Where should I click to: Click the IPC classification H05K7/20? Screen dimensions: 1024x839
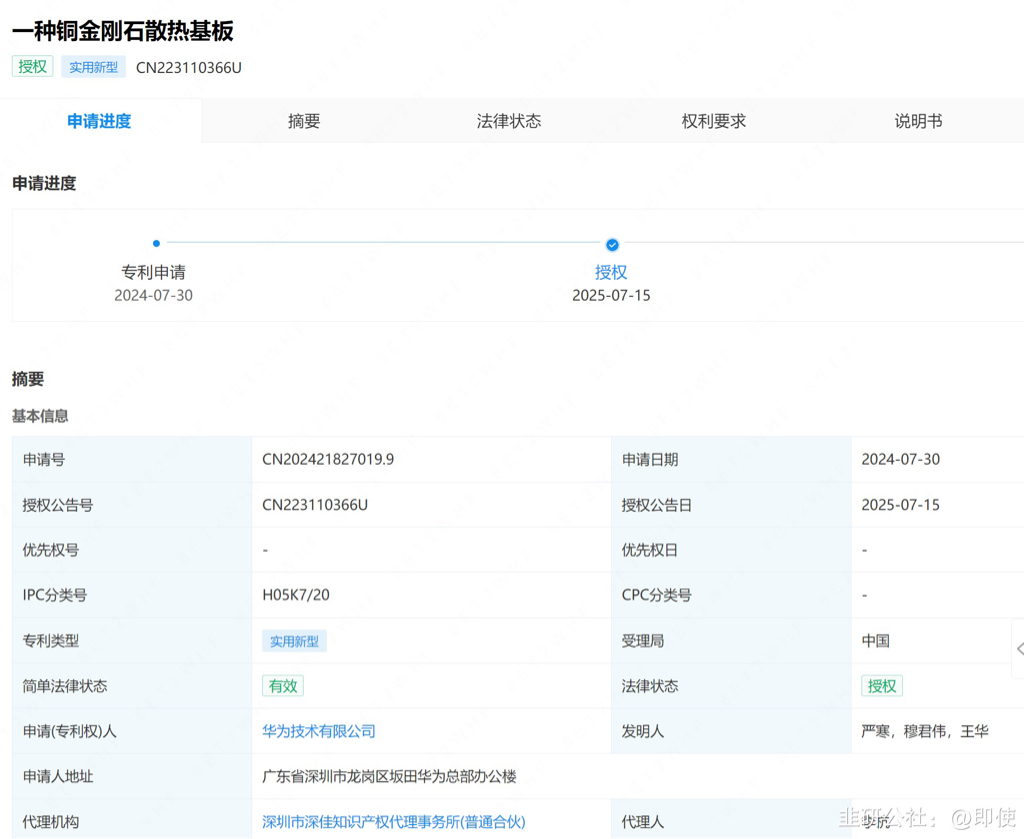(x=296, y=595)
